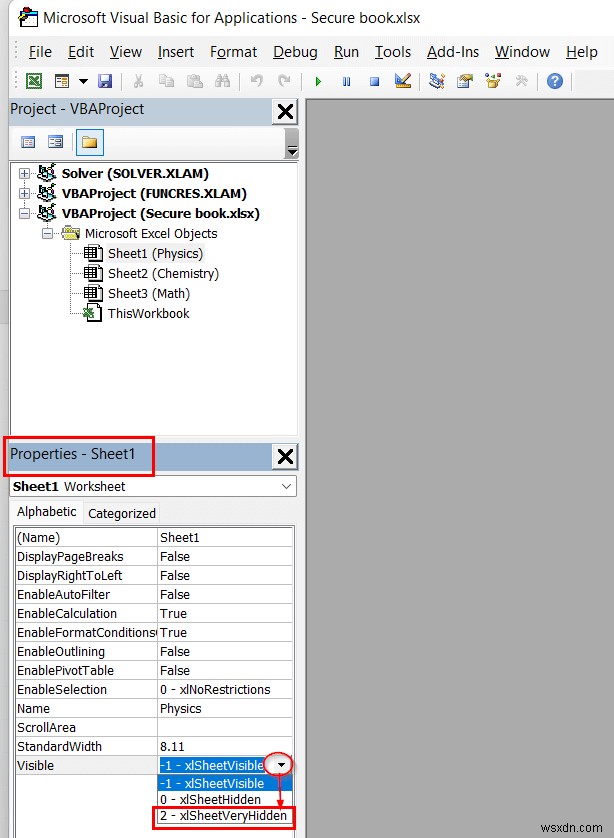The width and height of the screenshot is (614, 838).
Task: Toggle Folders icon in Project panel
Action: (x=90, y=142)
